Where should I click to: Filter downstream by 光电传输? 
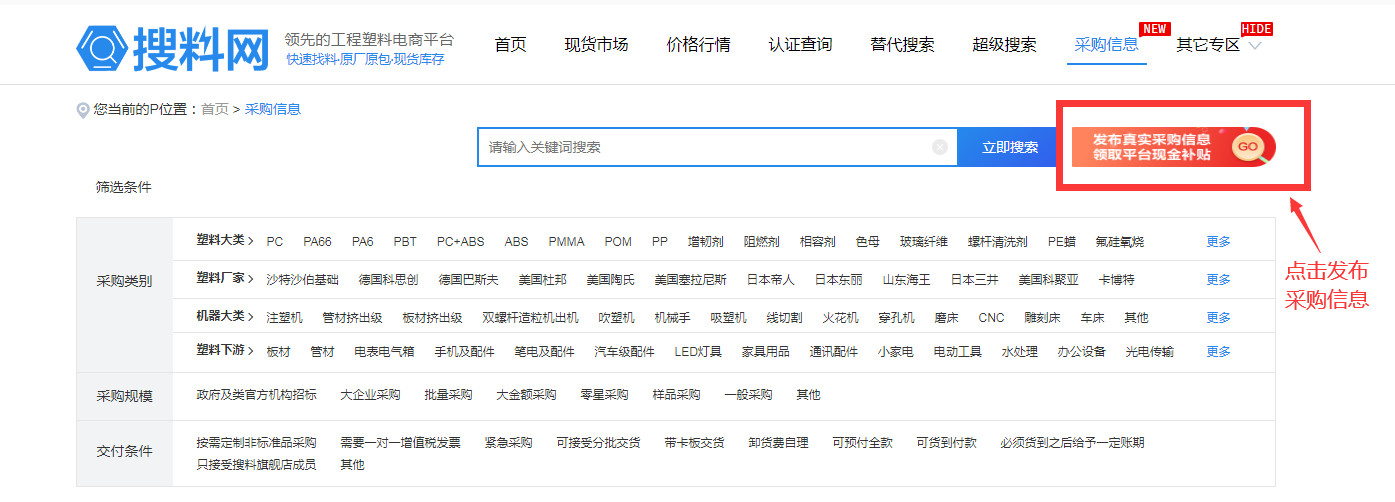1149,351
